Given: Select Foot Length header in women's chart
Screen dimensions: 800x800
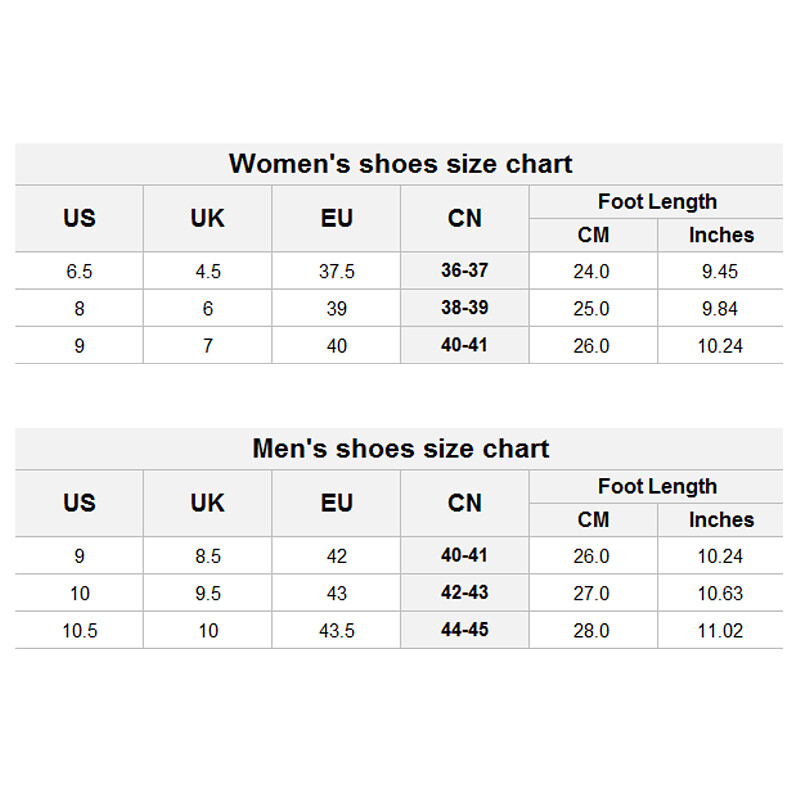Looking at the screenshot, I should 657,202.
